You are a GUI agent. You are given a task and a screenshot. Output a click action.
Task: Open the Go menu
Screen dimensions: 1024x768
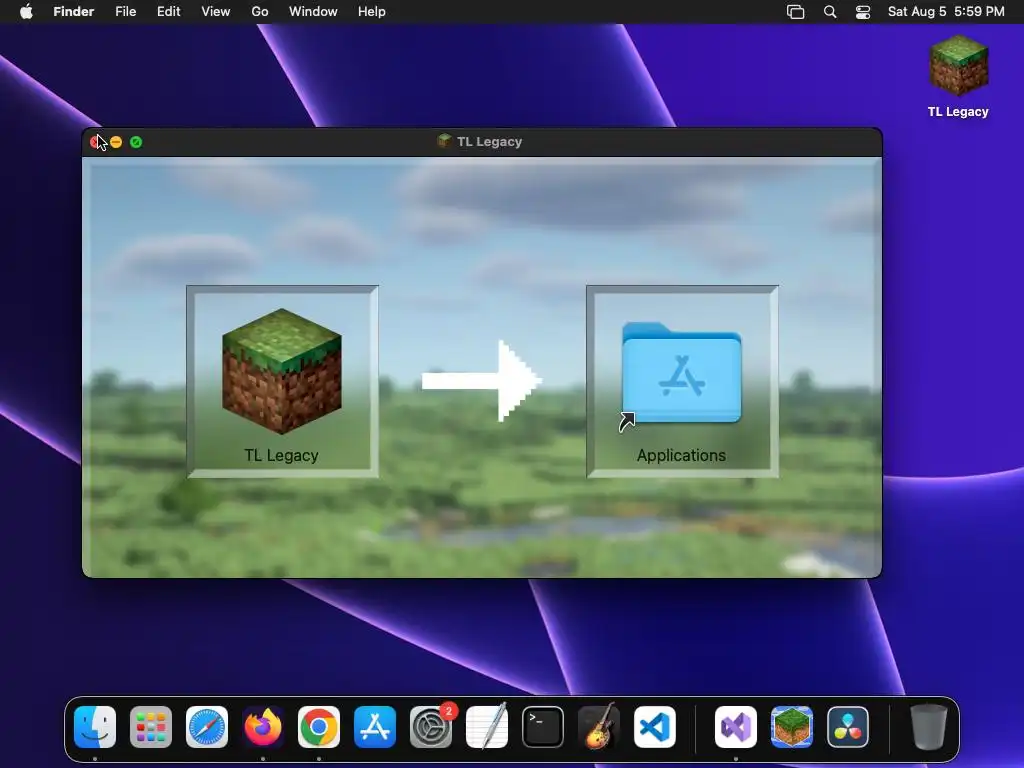tap(260, 12)
